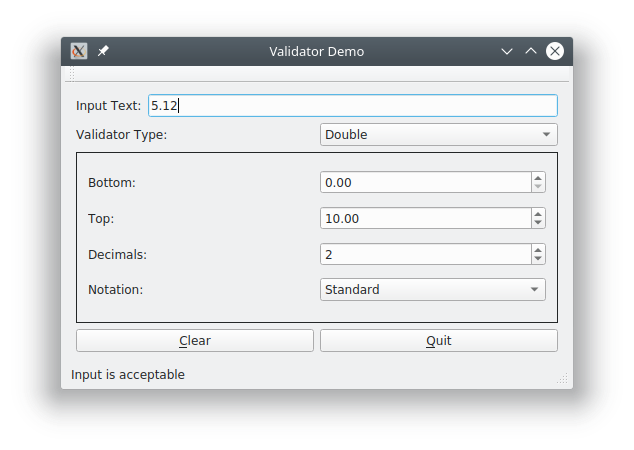Increase the Bottom value with up arrow
This screenshot has height=450, width=634.
(x=538, y=177)
